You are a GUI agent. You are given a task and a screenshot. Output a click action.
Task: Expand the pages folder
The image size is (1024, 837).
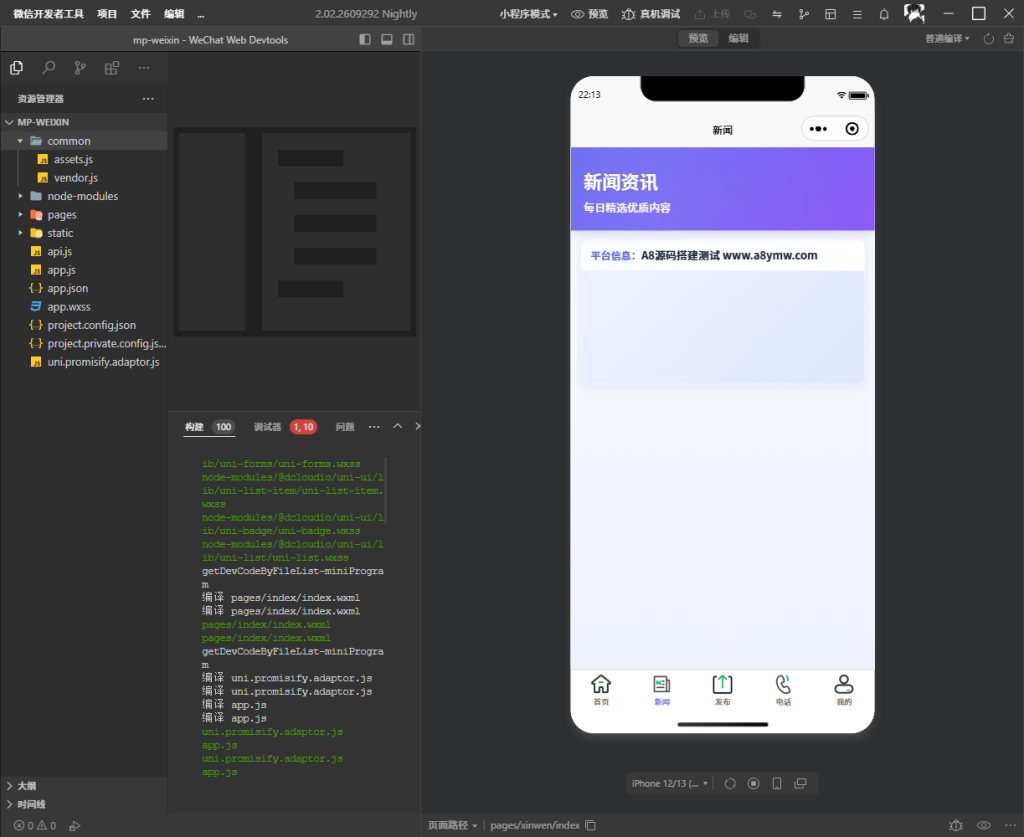point(20,214)
